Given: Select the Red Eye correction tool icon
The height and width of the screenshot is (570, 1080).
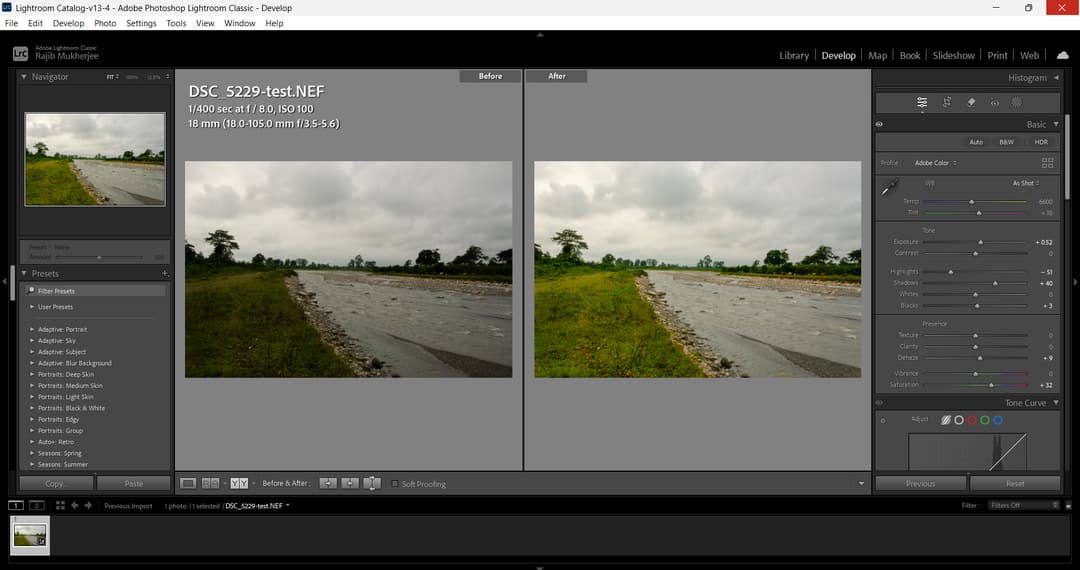Looking at the screenshot, I should pyautogui.click(x=995, y=103).
